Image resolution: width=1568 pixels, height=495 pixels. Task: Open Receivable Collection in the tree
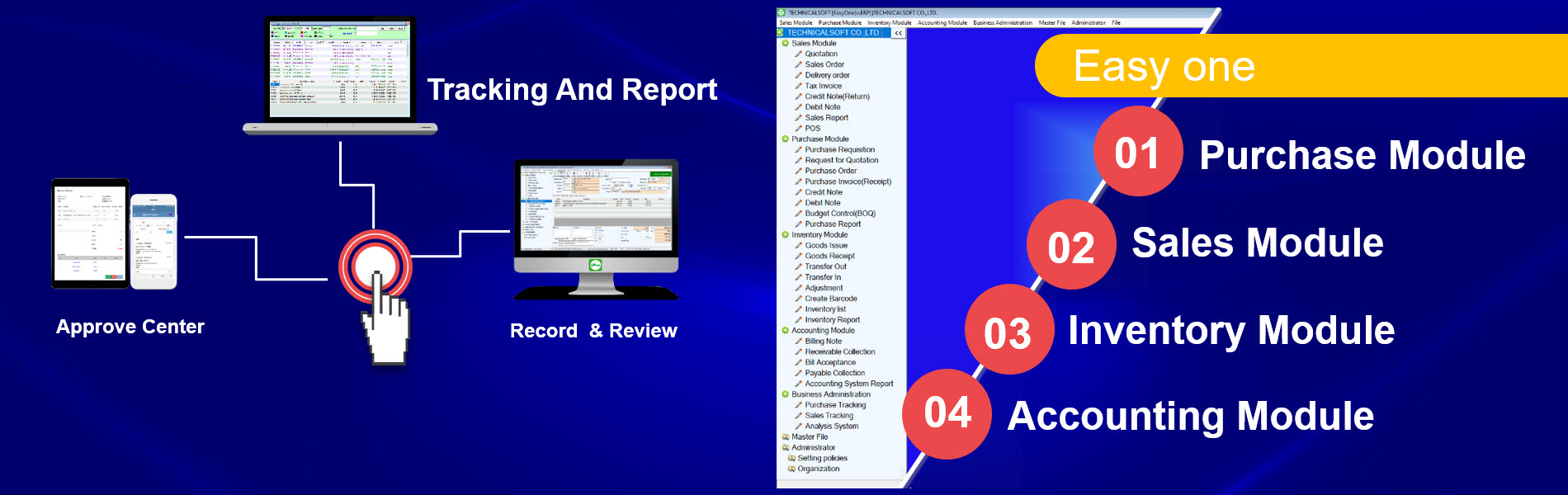point(840,352)
